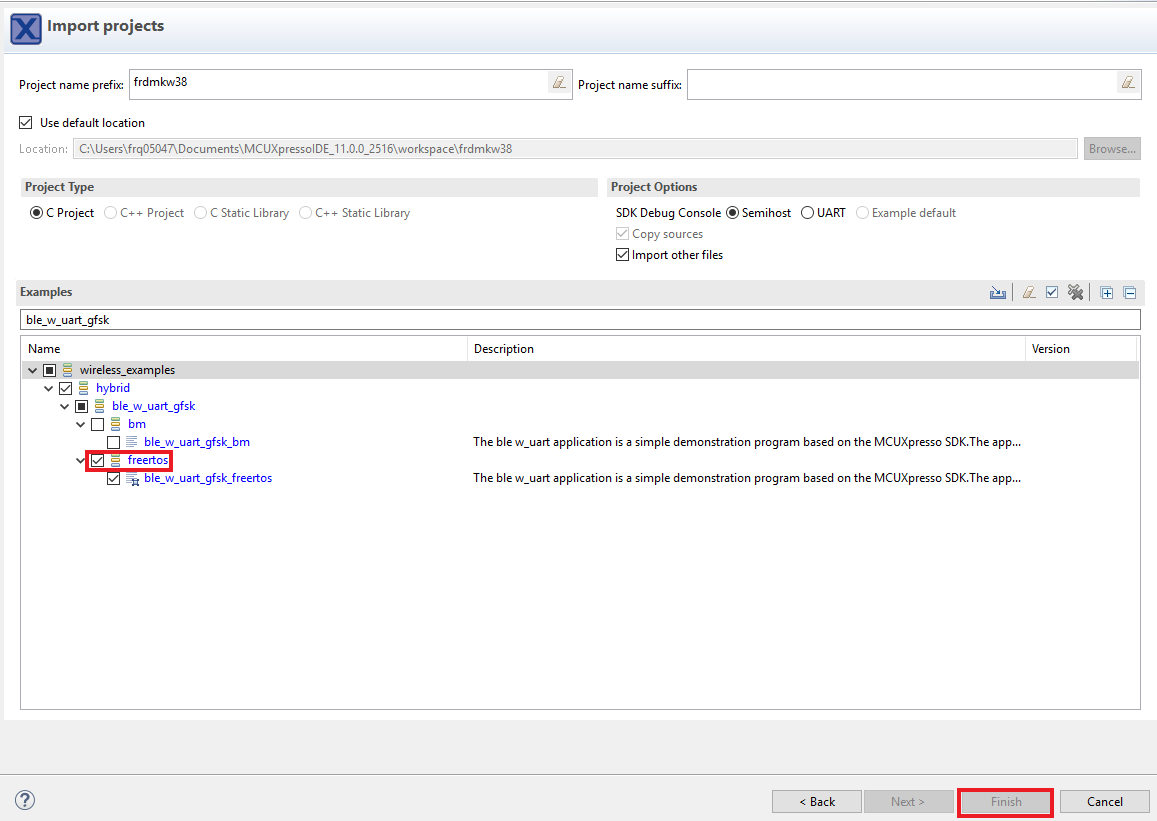Screen dimensions: 1157x821
Task: Click the select all checkmark toolbar icon
Action: click(x=1052, y=292)
